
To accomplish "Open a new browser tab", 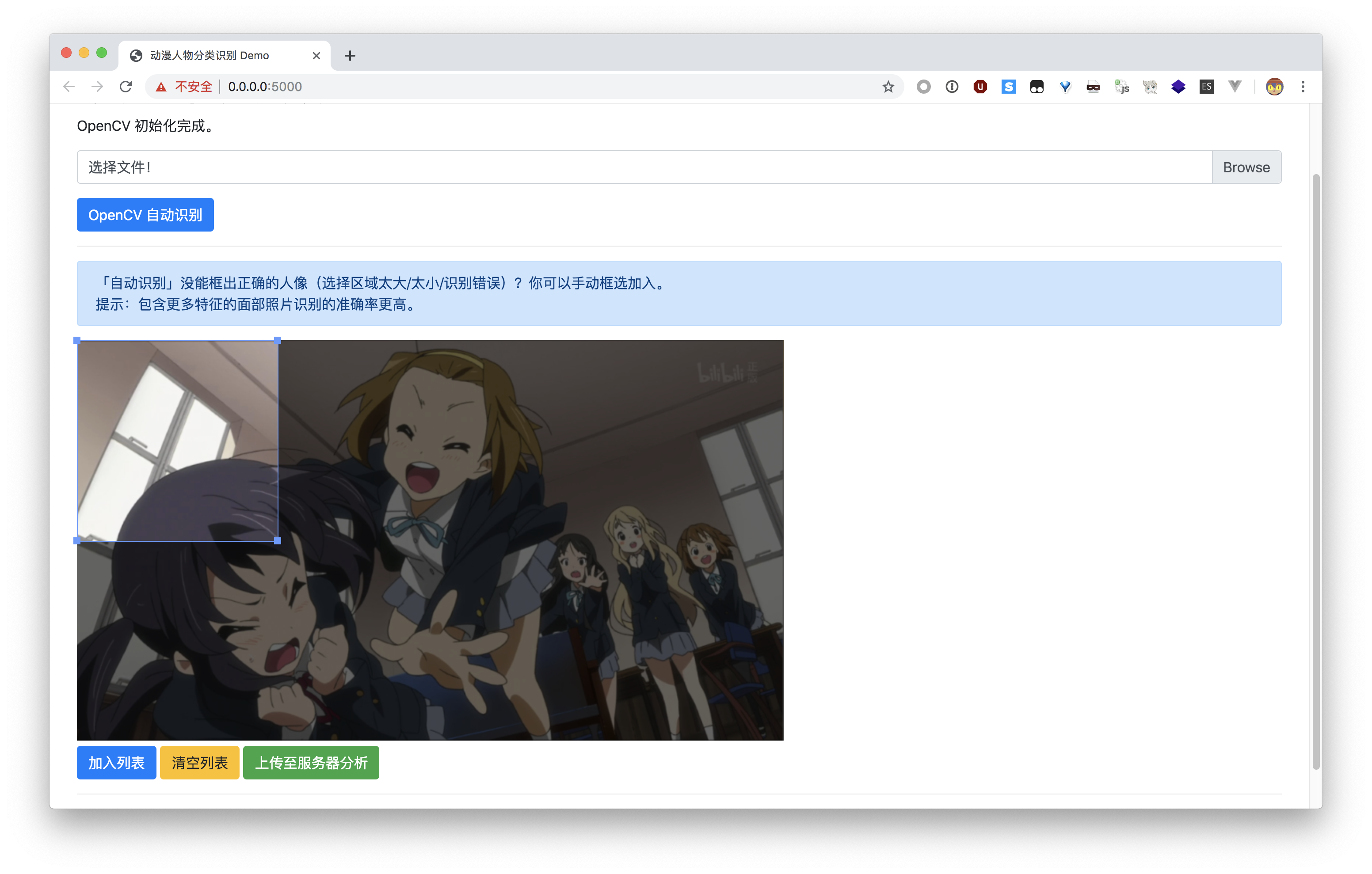I will (350, 56).
